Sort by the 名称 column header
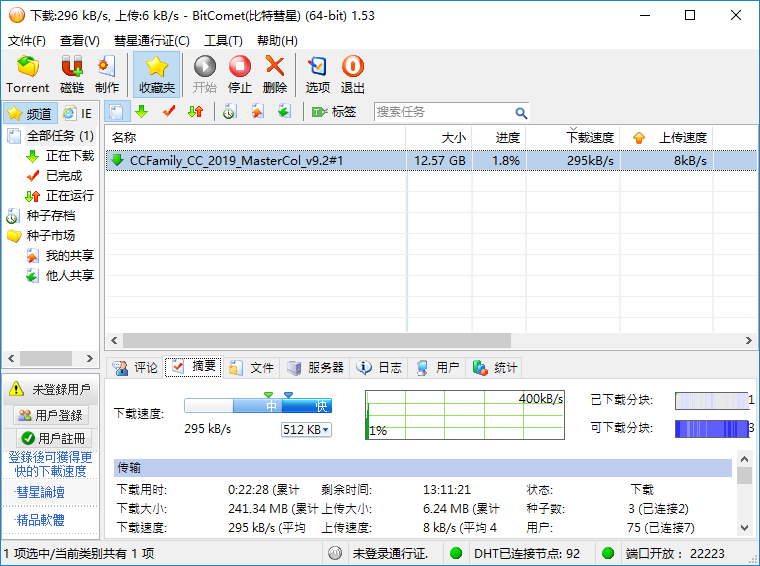Viewport: 760px width, 566px height. pos(255,138)
